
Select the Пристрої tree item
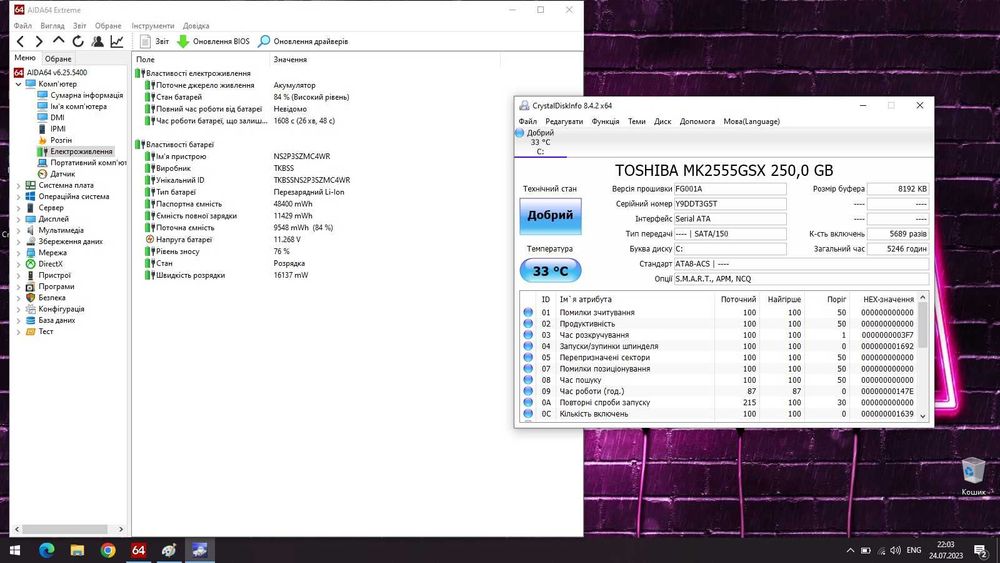click(x=55, y=275)
